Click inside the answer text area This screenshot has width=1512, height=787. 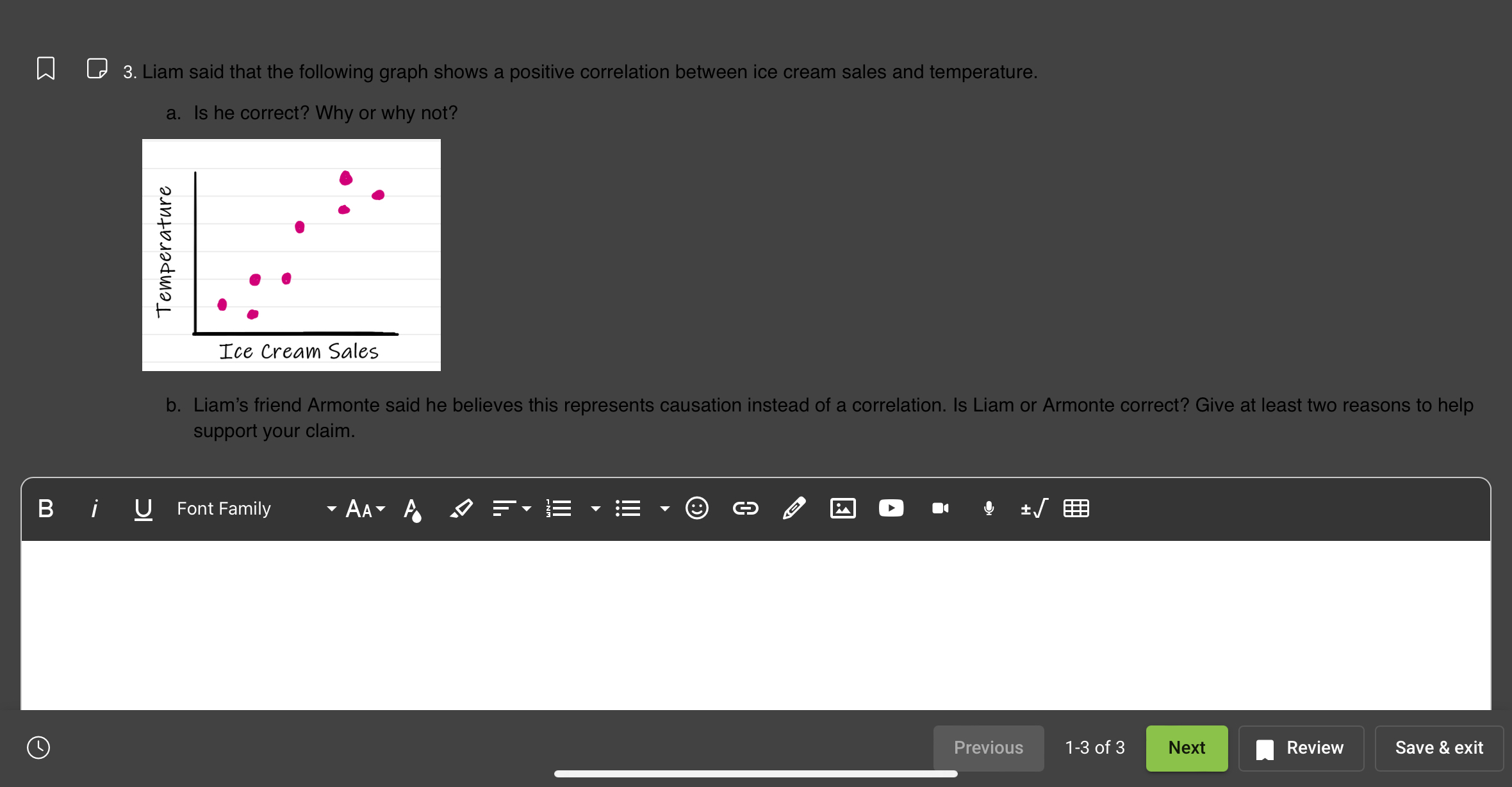tap(756, 625)
